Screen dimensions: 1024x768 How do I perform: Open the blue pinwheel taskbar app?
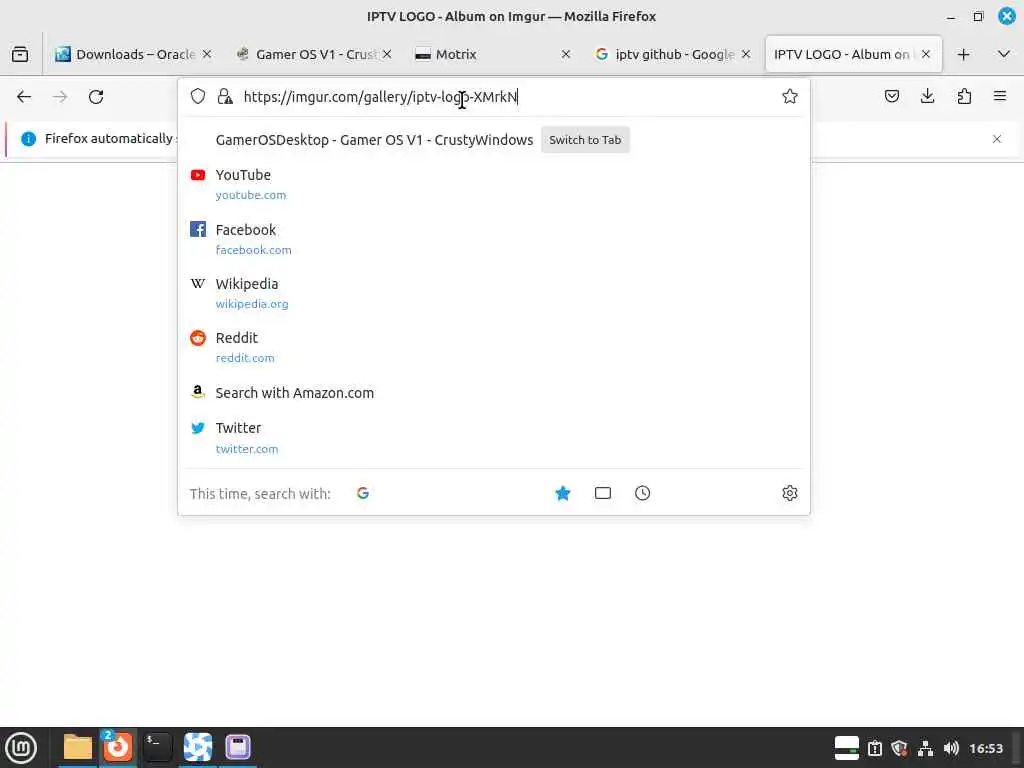point(198,747)
